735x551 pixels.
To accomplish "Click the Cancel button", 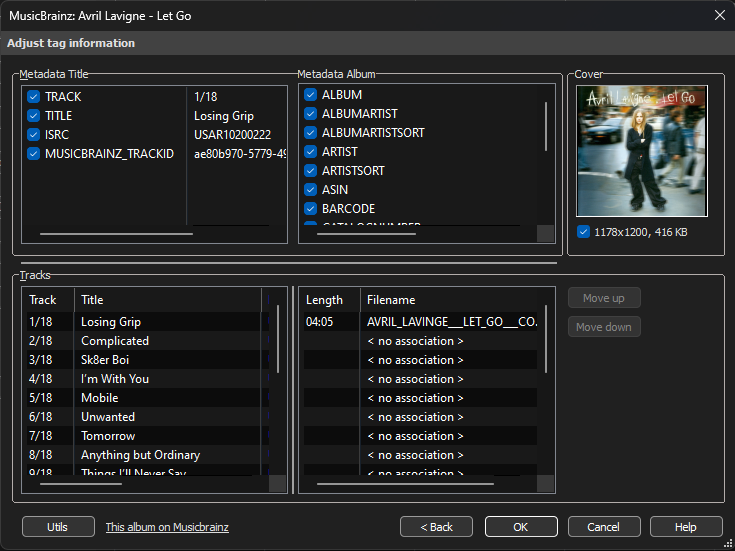I will 604,527.
